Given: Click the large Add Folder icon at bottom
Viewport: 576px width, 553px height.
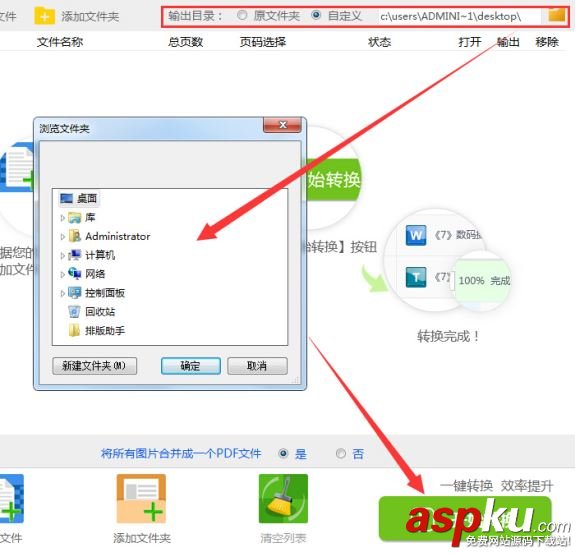Looking at the screenshot, I should (141, 499).
